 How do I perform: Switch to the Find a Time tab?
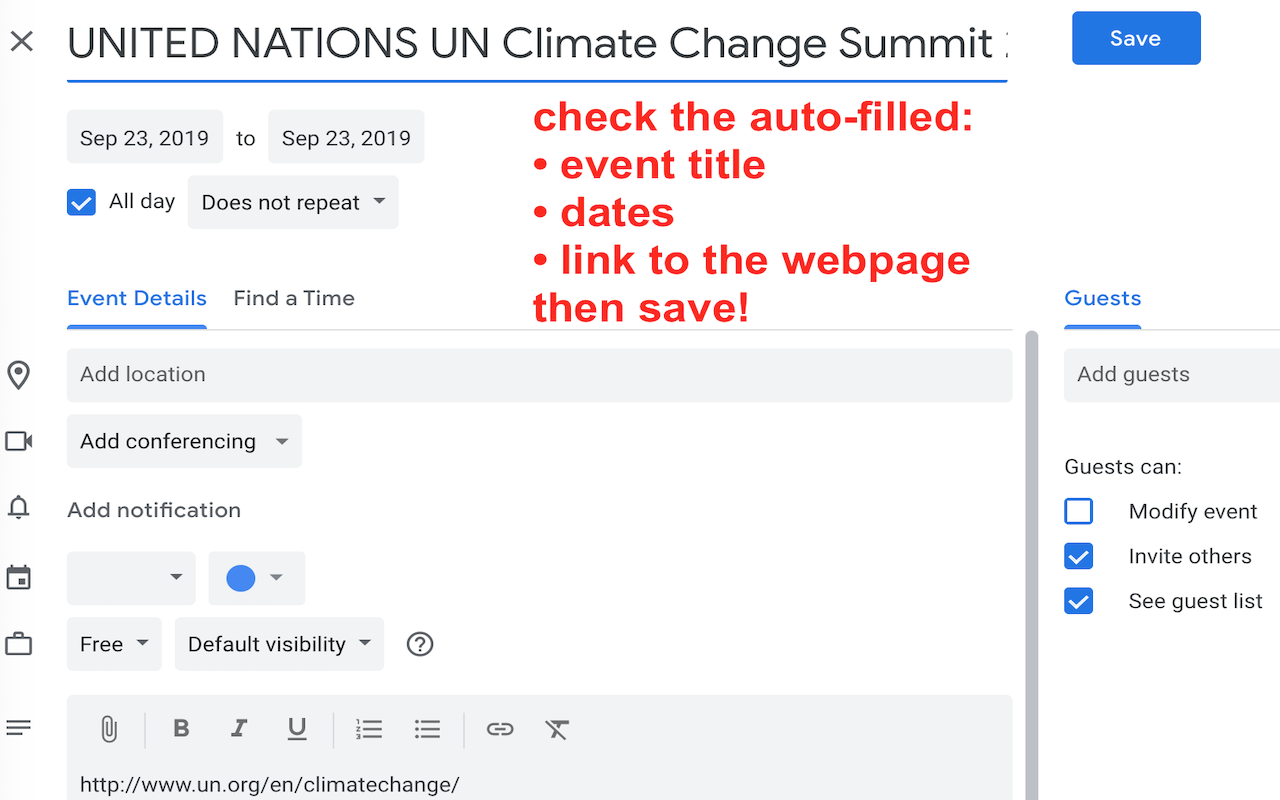[x=294, y=298]
